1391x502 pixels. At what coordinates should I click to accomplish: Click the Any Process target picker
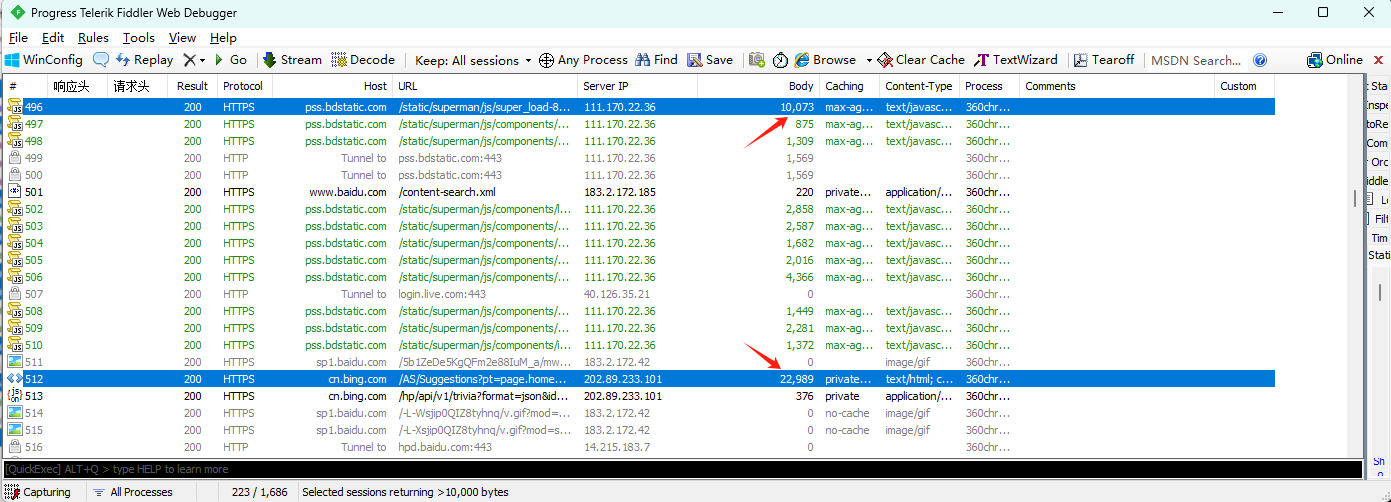point(583,60)
